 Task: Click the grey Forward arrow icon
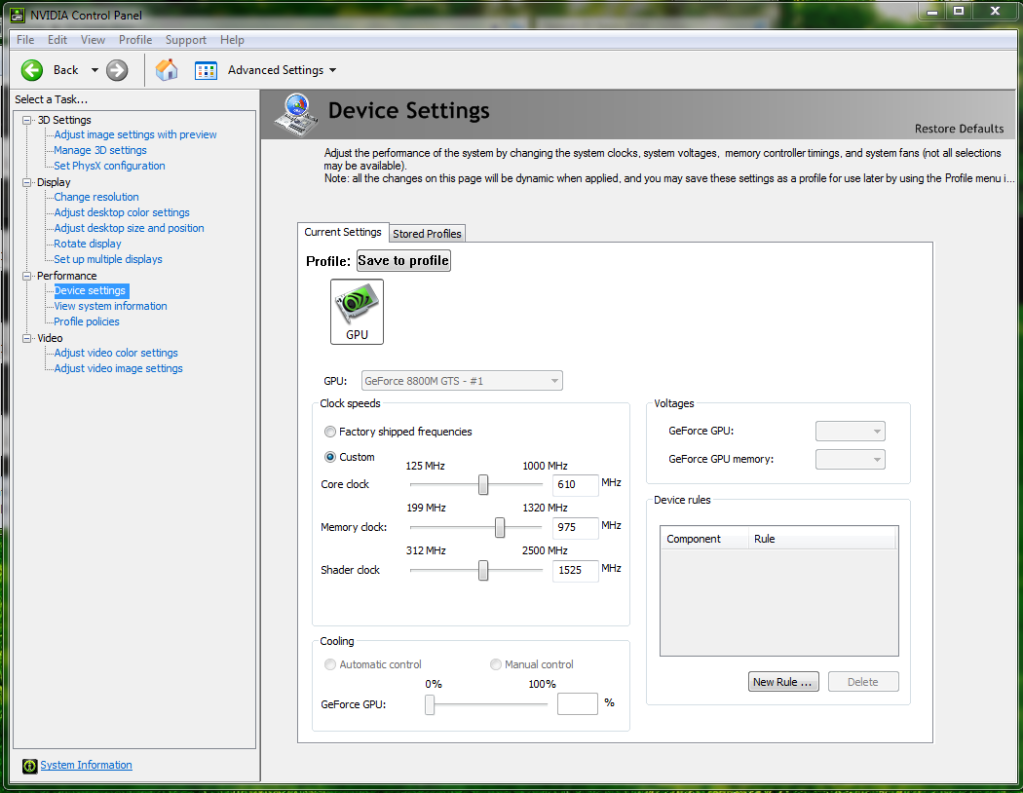[x=117, y=70]
